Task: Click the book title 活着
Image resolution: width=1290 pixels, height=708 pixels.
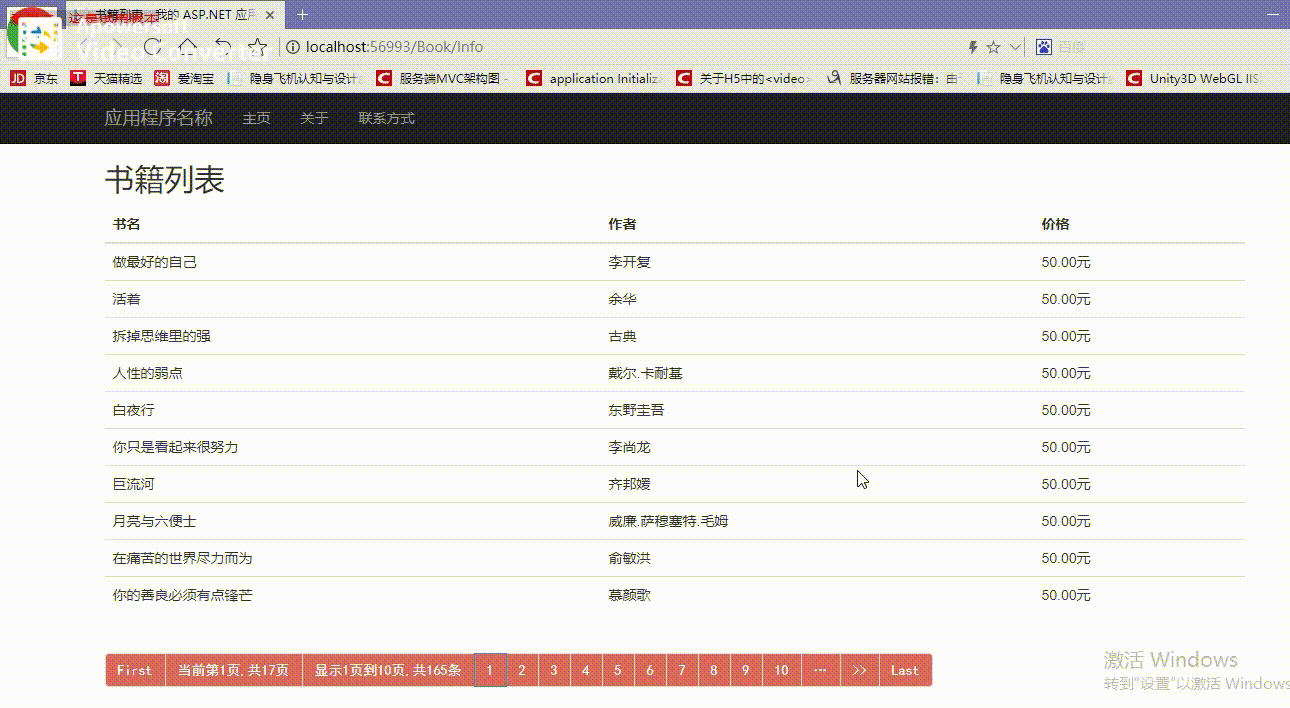Action: [x=127, y=299]
